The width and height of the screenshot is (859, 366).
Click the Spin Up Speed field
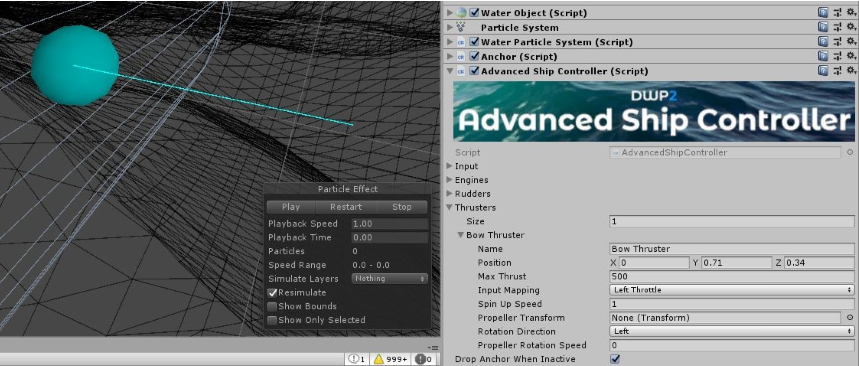point(732,304)
